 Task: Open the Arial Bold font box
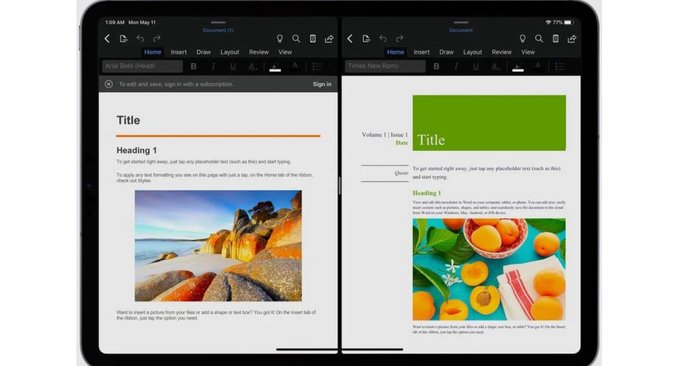tap(142, 66)
